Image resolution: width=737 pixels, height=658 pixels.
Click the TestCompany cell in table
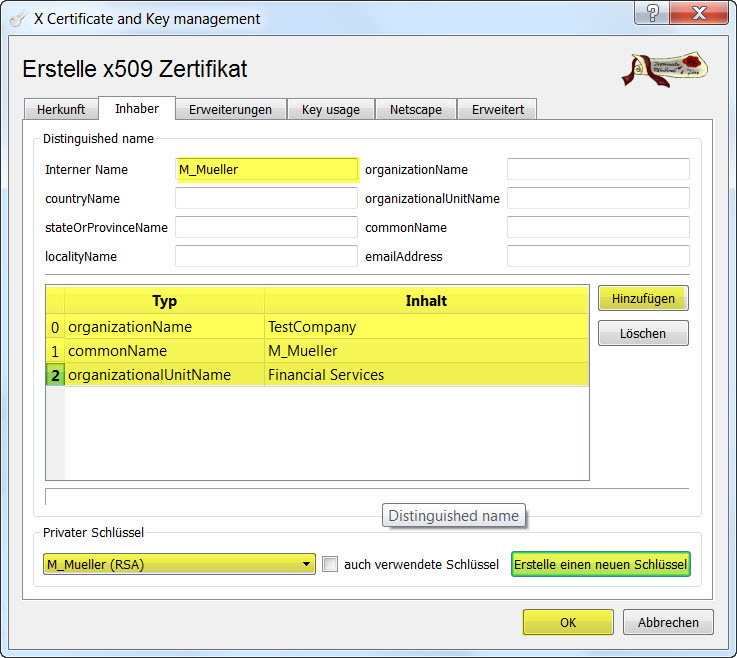point(425,327)
